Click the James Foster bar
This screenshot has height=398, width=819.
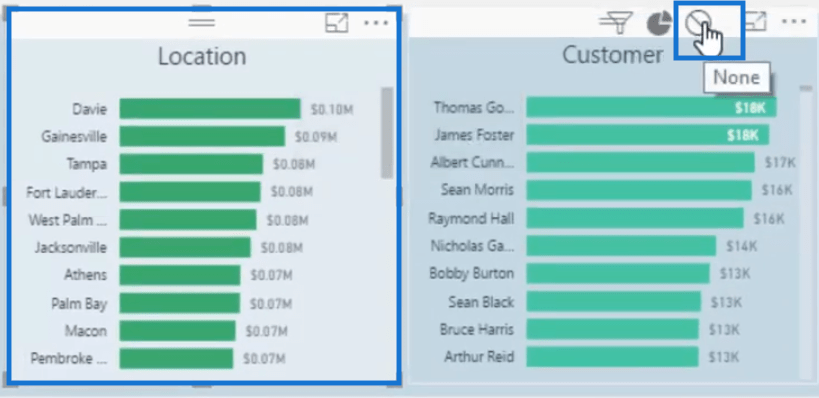coord(648,135)
